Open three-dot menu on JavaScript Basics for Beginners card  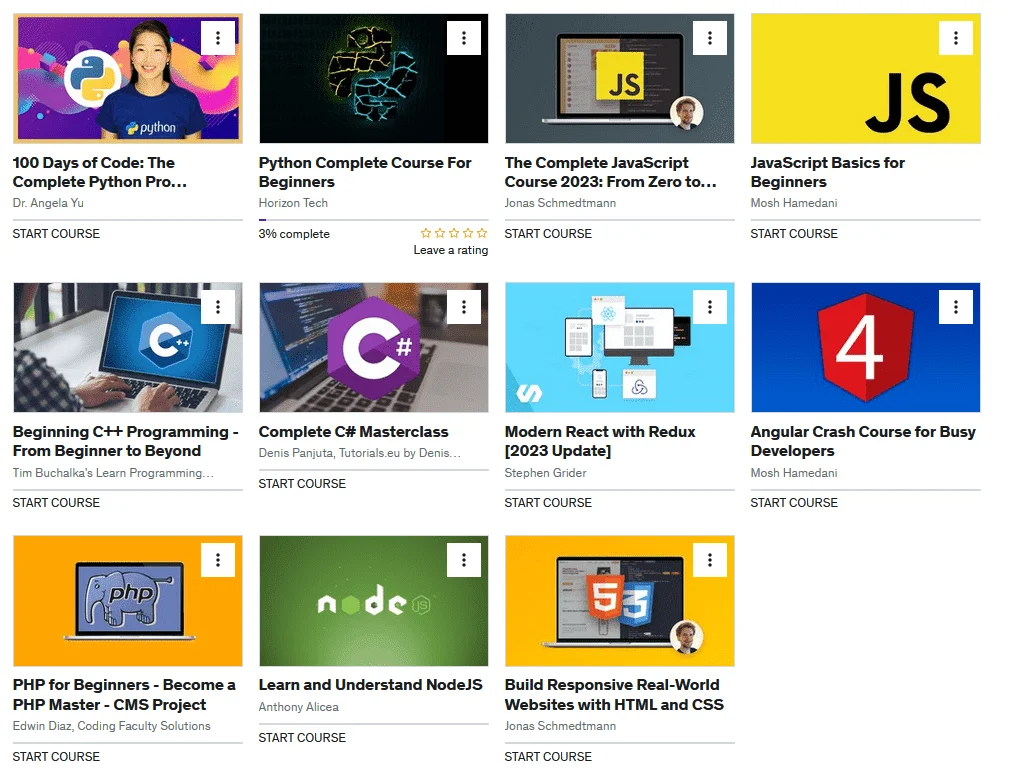click(956, 38)
